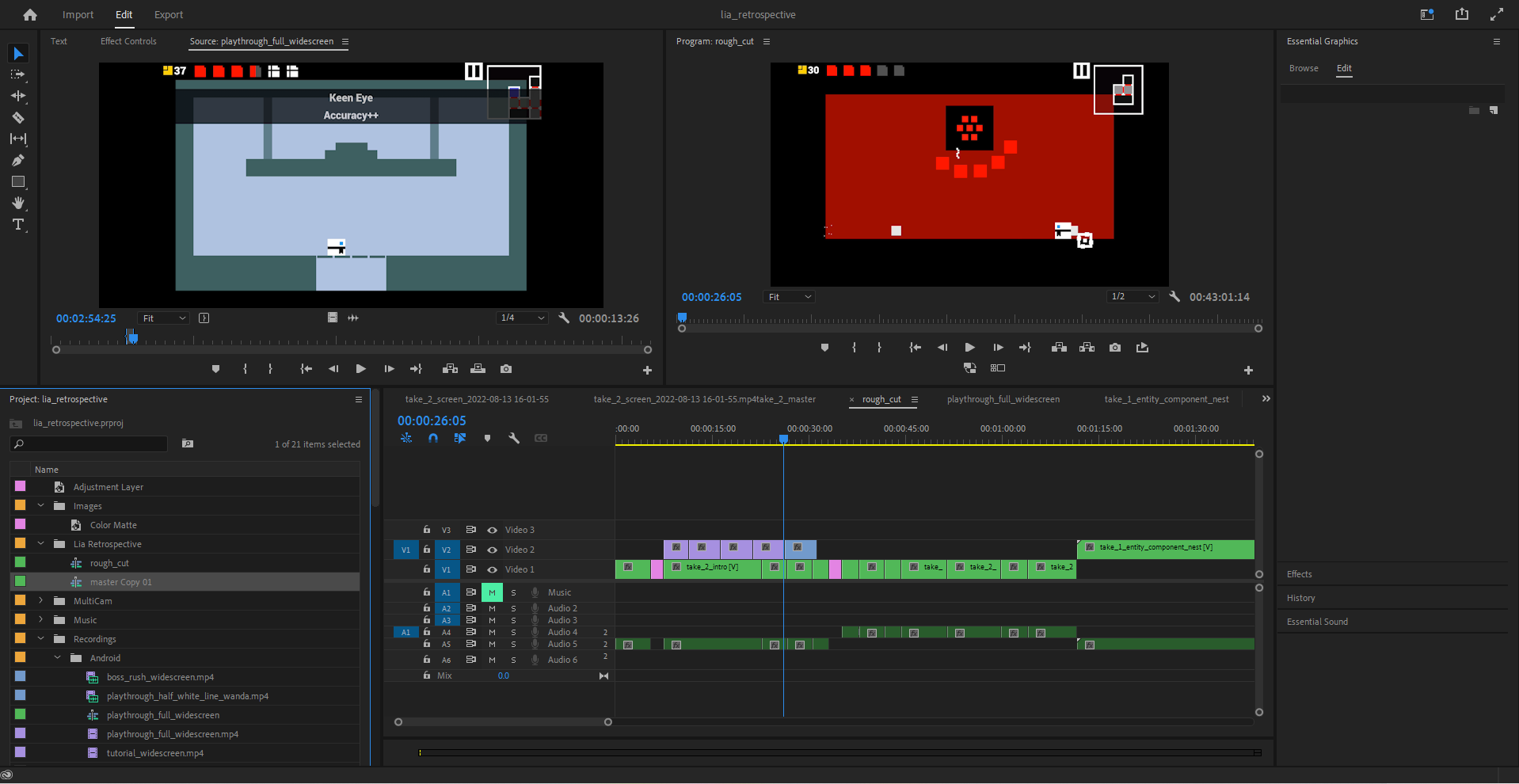Open Source monitor wrench settings
The image size is (1519, 784).
(x=564, y=318)
